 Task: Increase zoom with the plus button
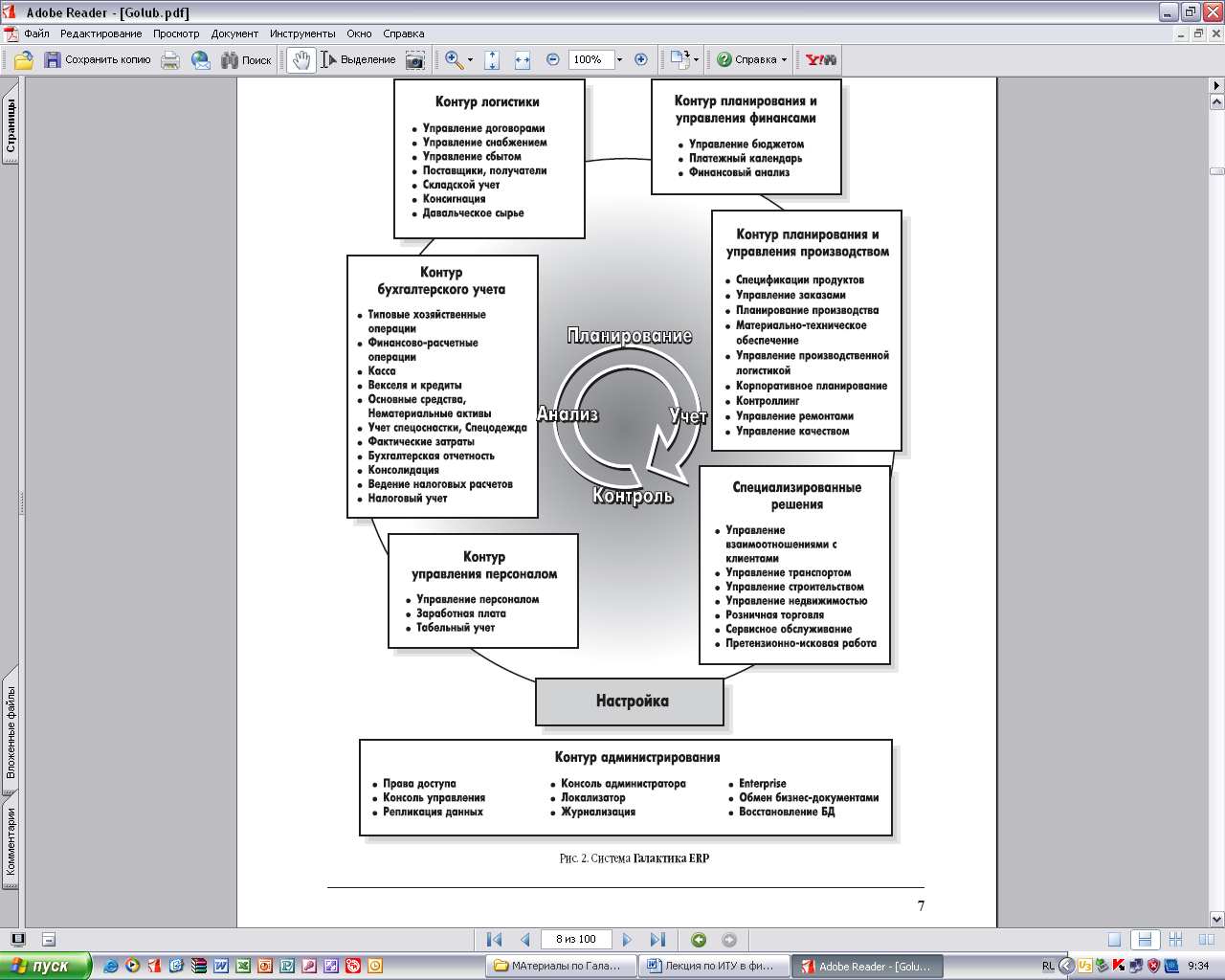pos(641,59)
